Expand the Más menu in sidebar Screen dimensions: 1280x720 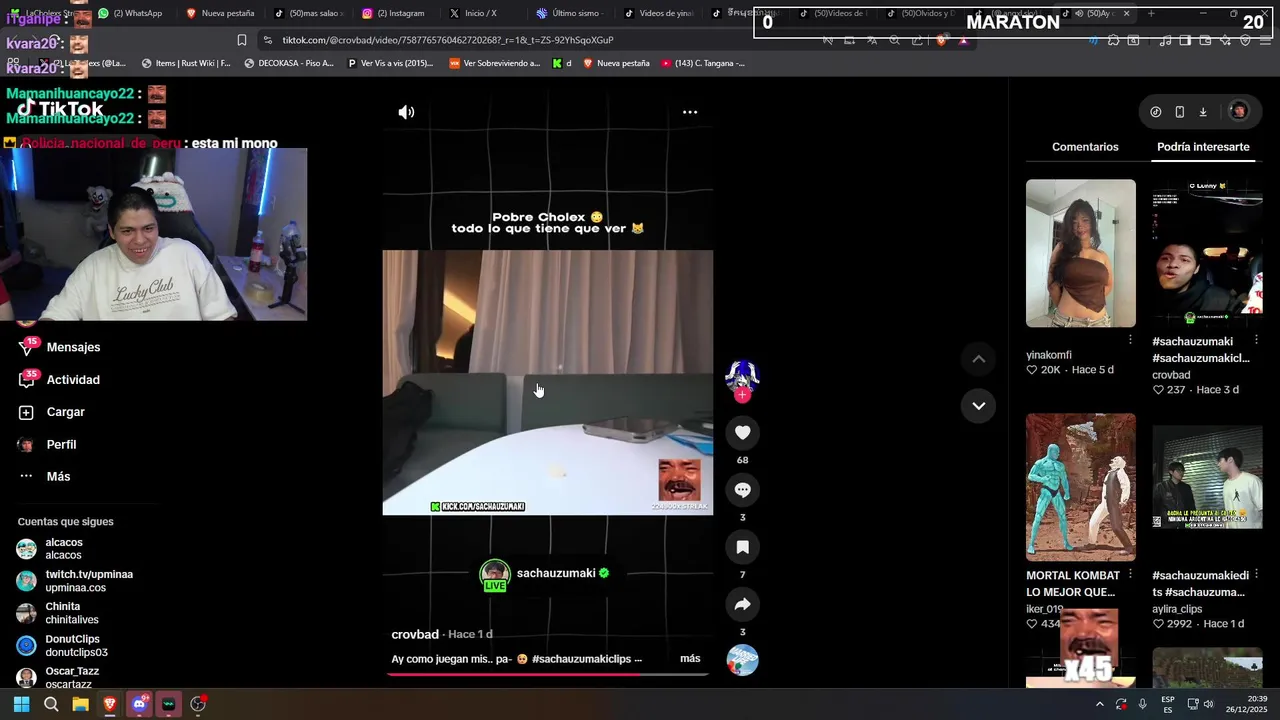tap(45, 477)
